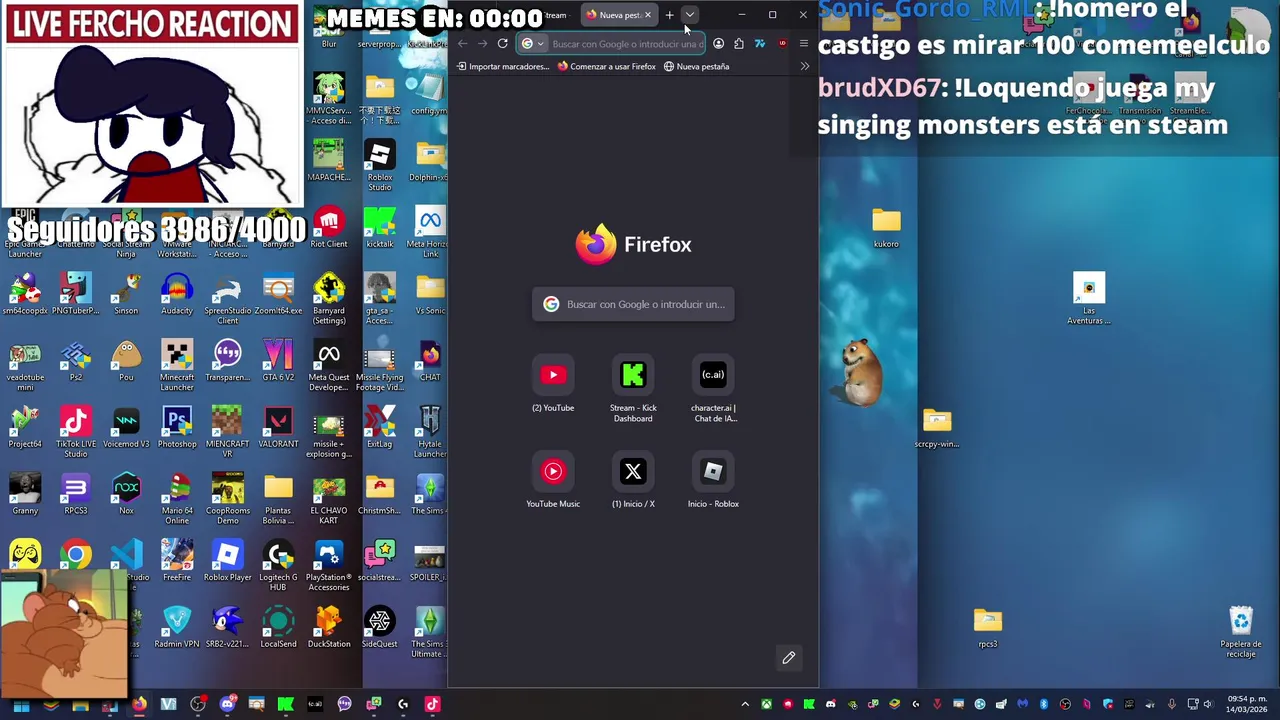The height and width of the screenshot is (720, 1280).
Task: Open Minecraft Launcher desktop icon
Action: tap(177, 366)
